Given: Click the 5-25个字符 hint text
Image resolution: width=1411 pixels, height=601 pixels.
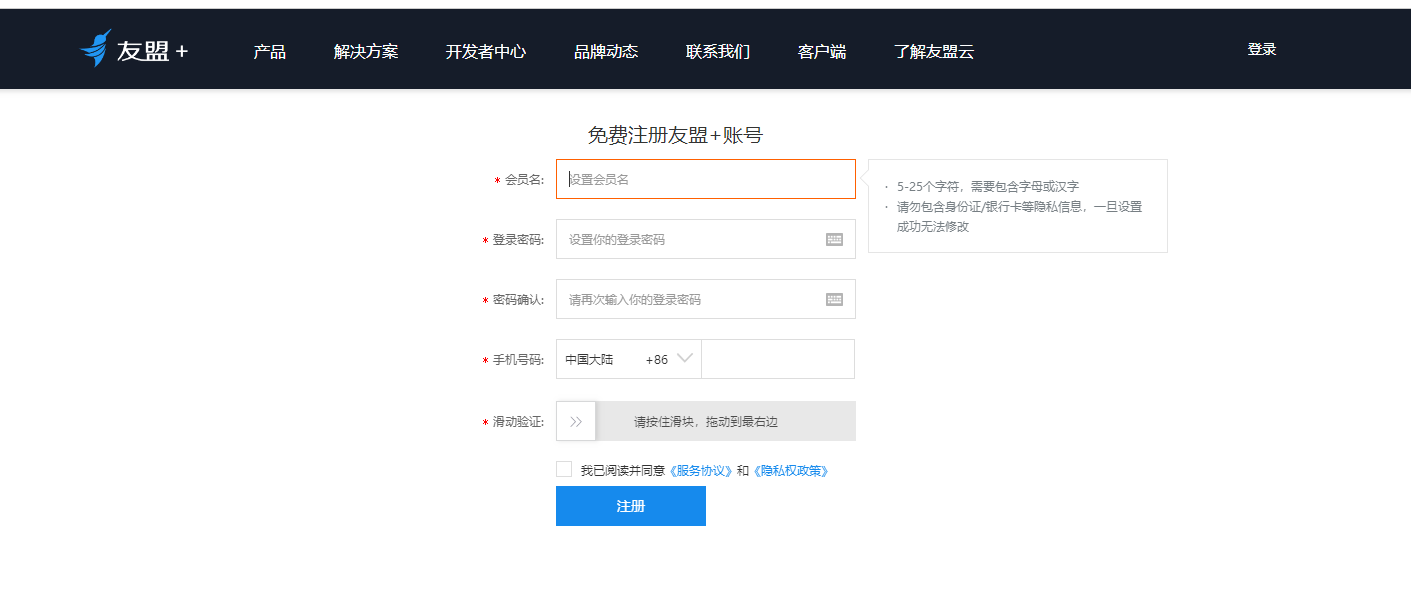Looking at the screenshot, I should click(988, 186).
